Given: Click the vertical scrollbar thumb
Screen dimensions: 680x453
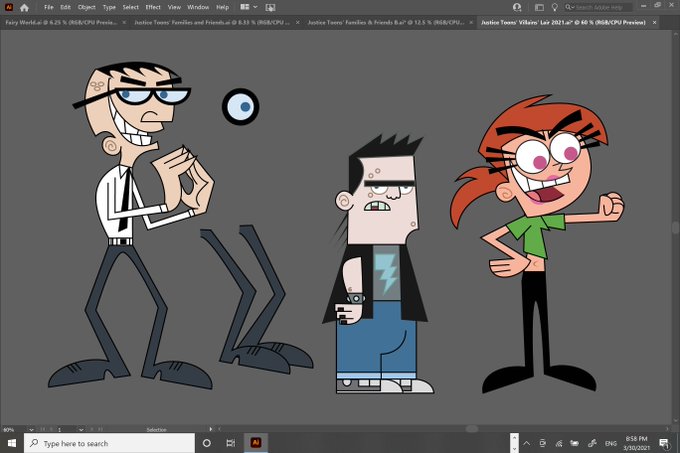Looking at the screenshot, I should click(676, 228).
